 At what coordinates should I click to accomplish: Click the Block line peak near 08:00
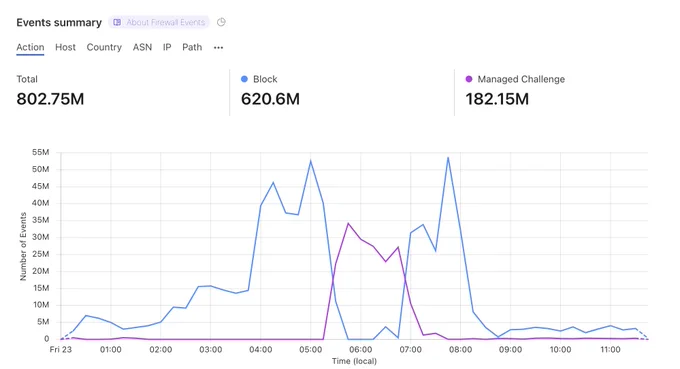(448, 158)
